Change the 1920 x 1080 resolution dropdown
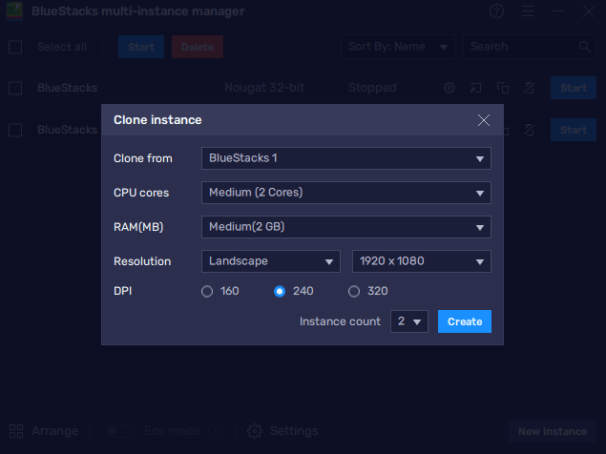606x454 pixels. 421,261
